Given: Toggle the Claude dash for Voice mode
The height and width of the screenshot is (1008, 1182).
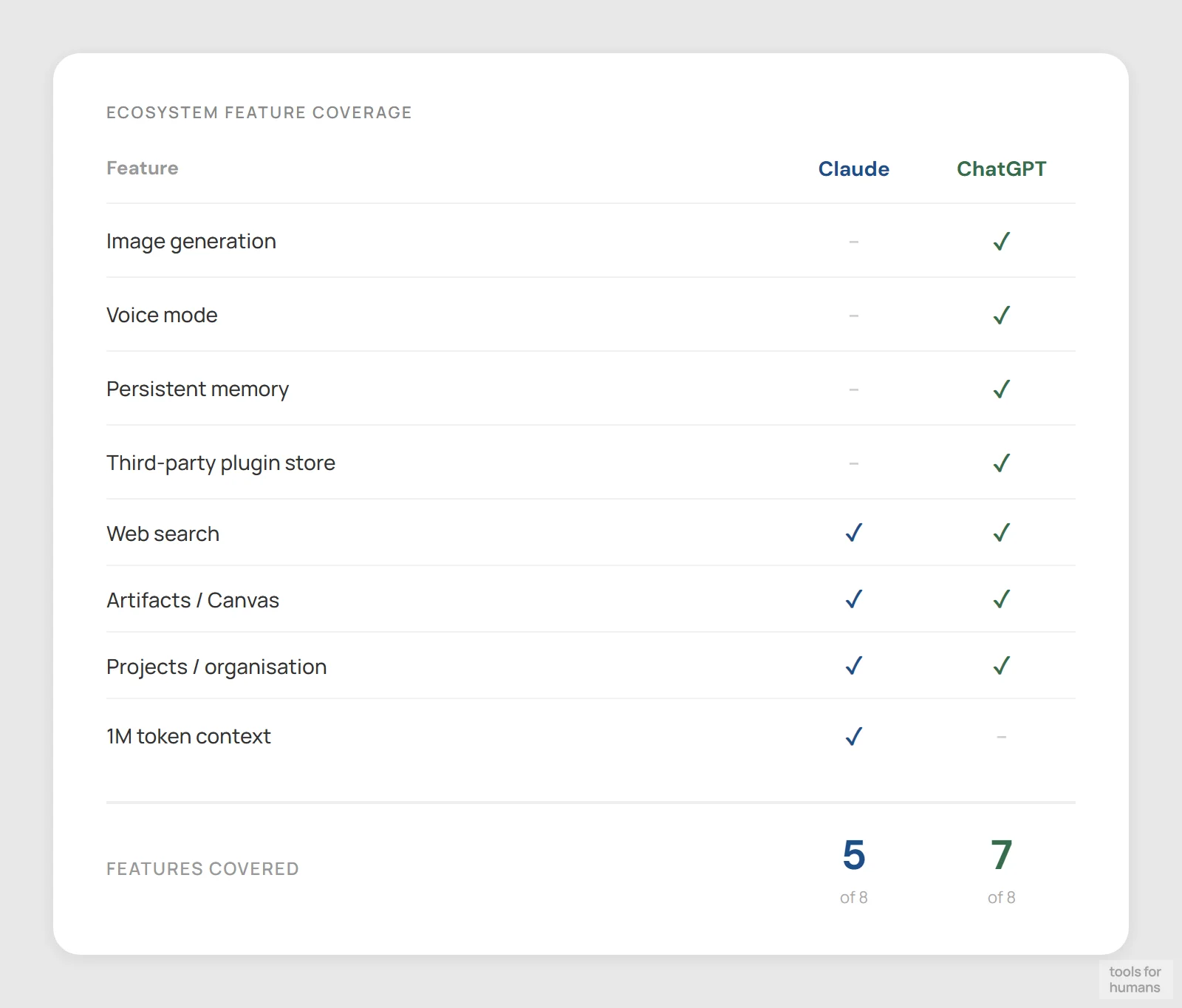Looking at the screenshot, I should (x=853, y=315).
